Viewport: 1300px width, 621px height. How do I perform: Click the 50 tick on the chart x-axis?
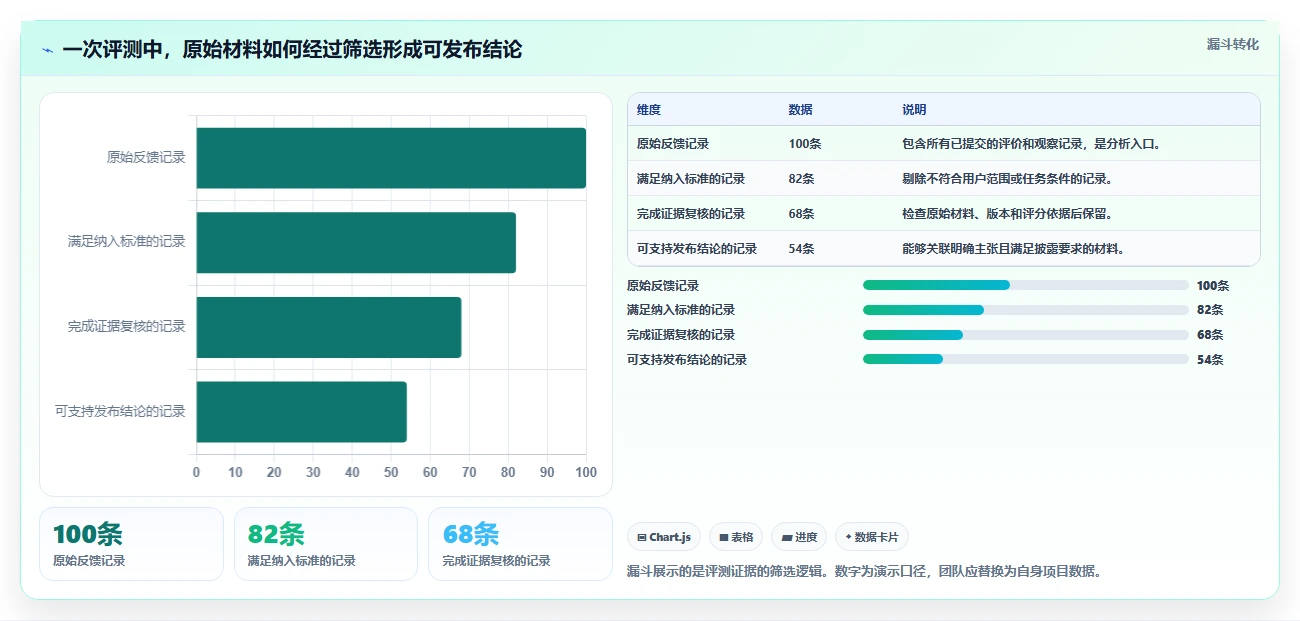click(x=391, y=472)
